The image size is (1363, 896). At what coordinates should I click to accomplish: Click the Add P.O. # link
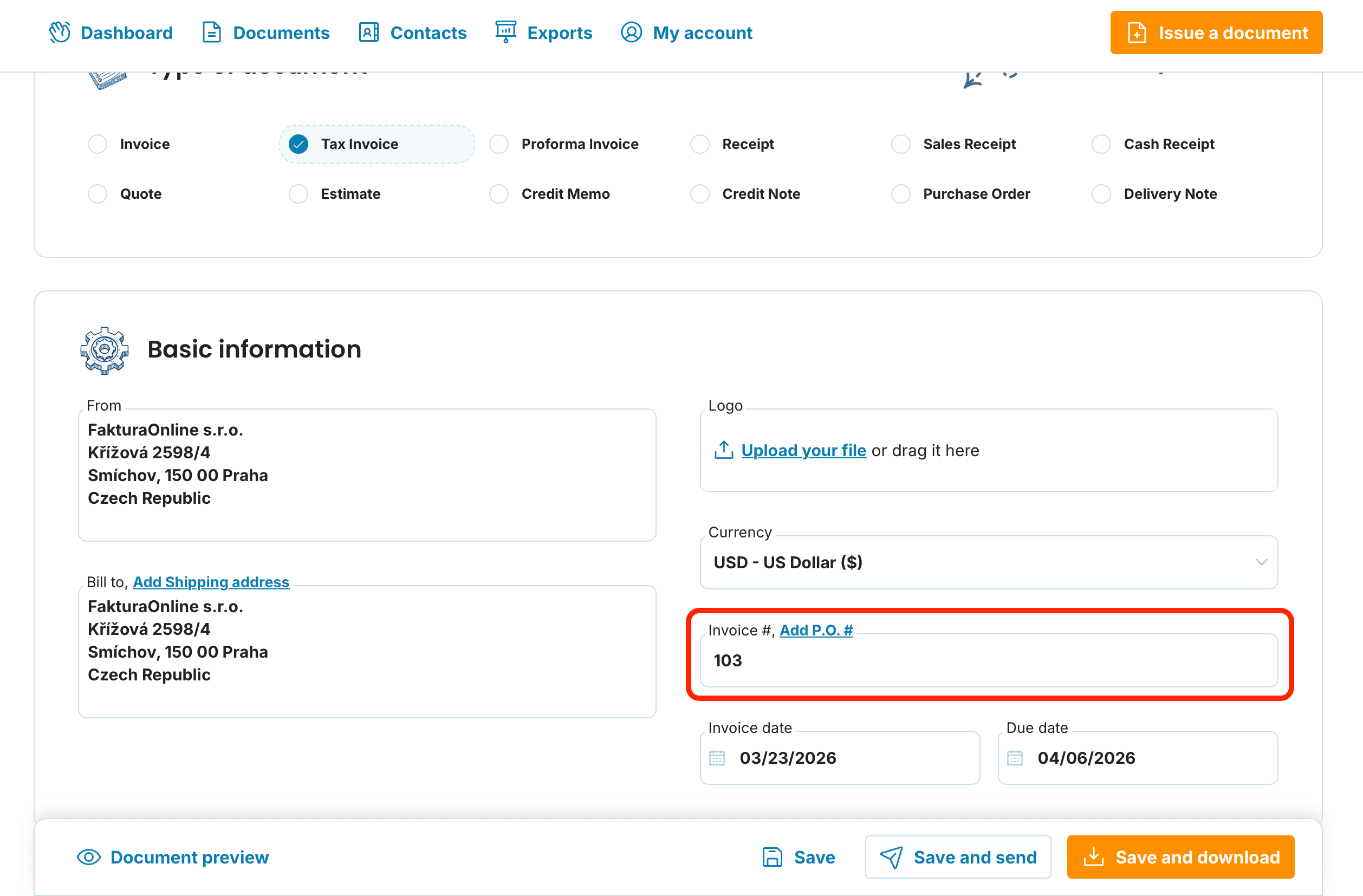point(816,631)
